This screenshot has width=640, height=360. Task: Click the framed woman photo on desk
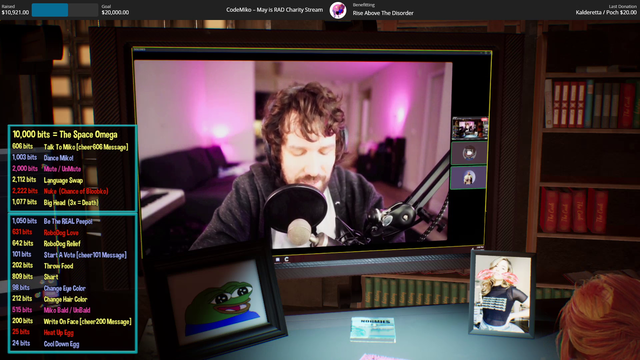click(x=502, y=293)
